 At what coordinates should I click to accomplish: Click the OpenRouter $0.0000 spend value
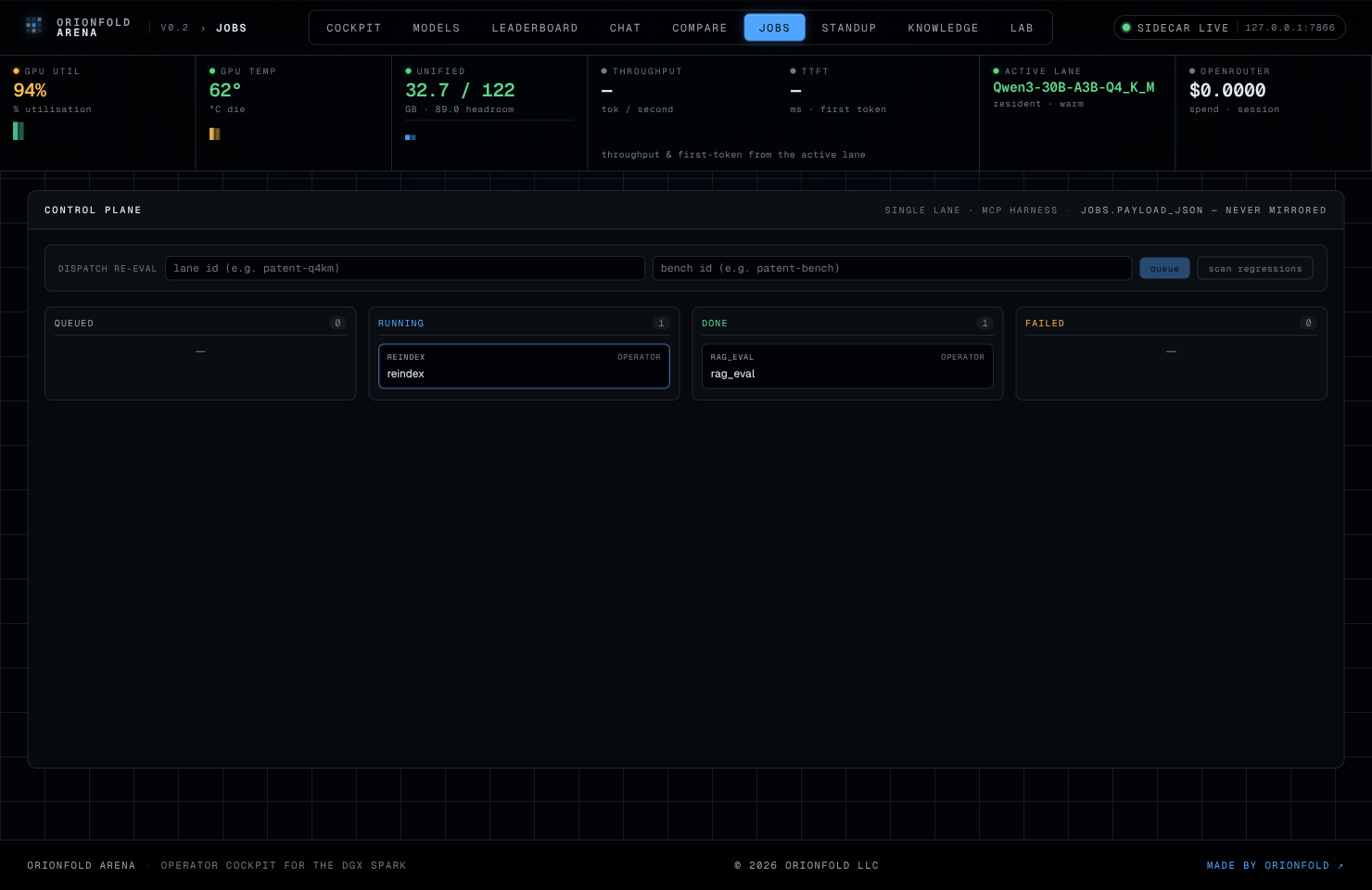[1227, 90]
